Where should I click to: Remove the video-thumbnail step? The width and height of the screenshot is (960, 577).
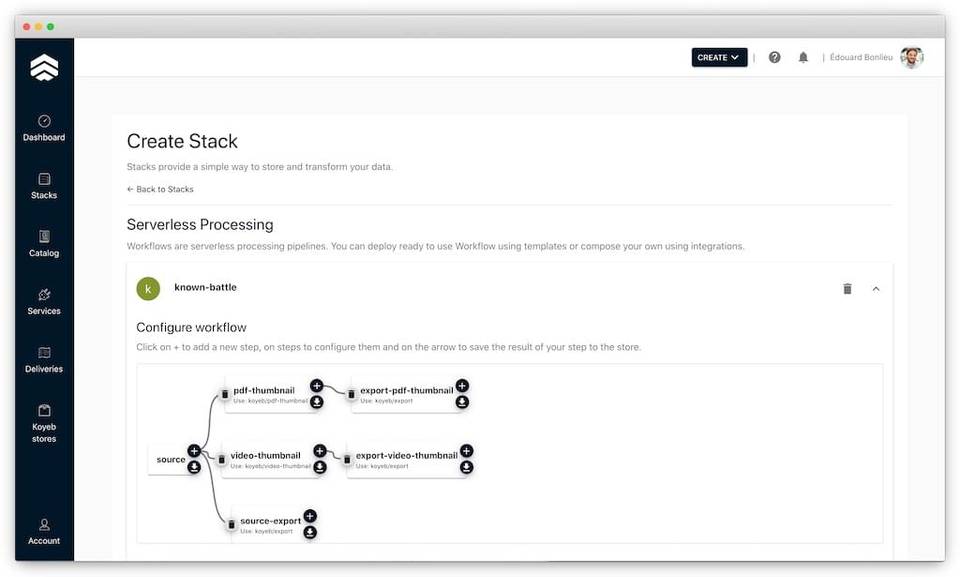point(222,460)
